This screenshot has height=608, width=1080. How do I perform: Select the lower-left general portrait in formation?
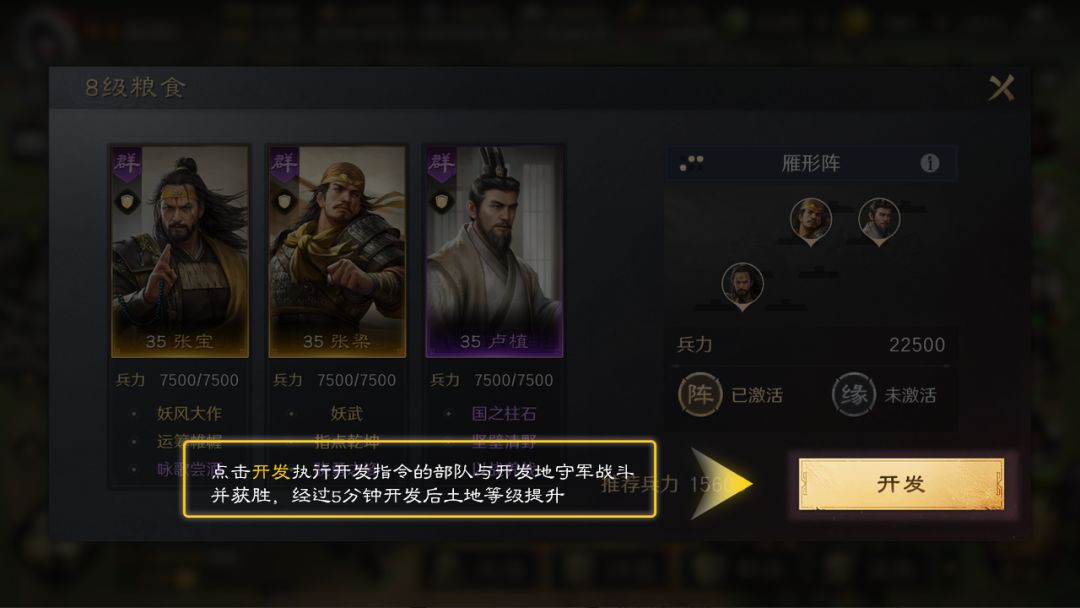(742, 286)
